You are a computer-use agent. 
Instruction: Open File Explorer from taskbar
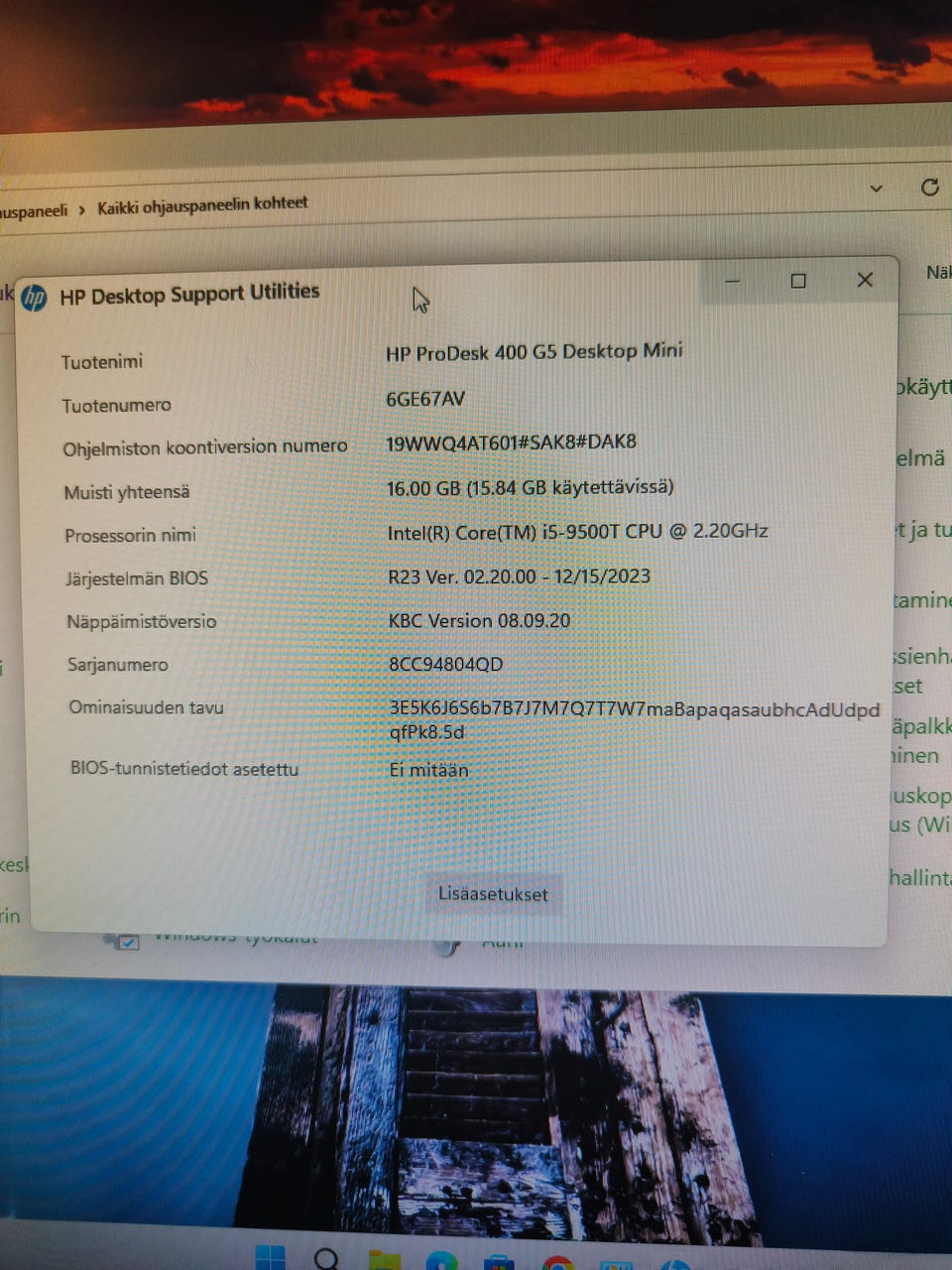[385, 1261]
